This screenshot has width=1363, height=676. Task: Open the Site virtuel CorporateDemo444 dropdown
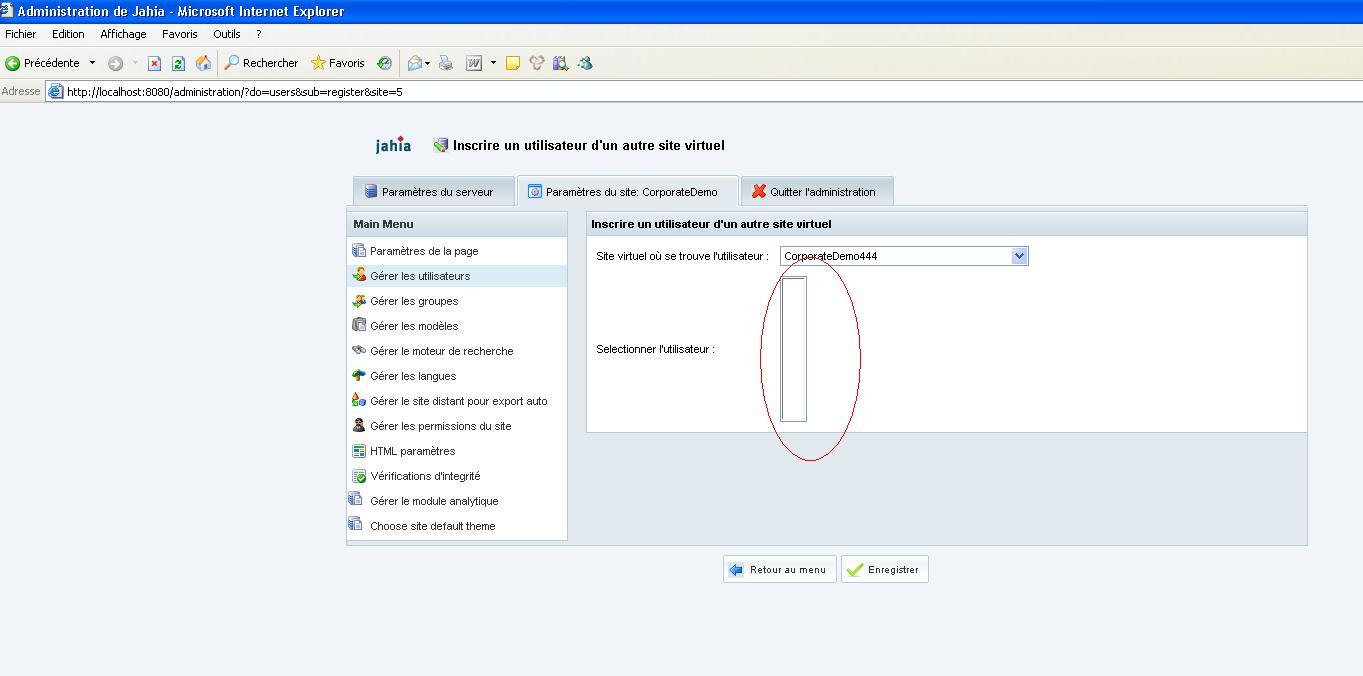click(x=904, y=256)
